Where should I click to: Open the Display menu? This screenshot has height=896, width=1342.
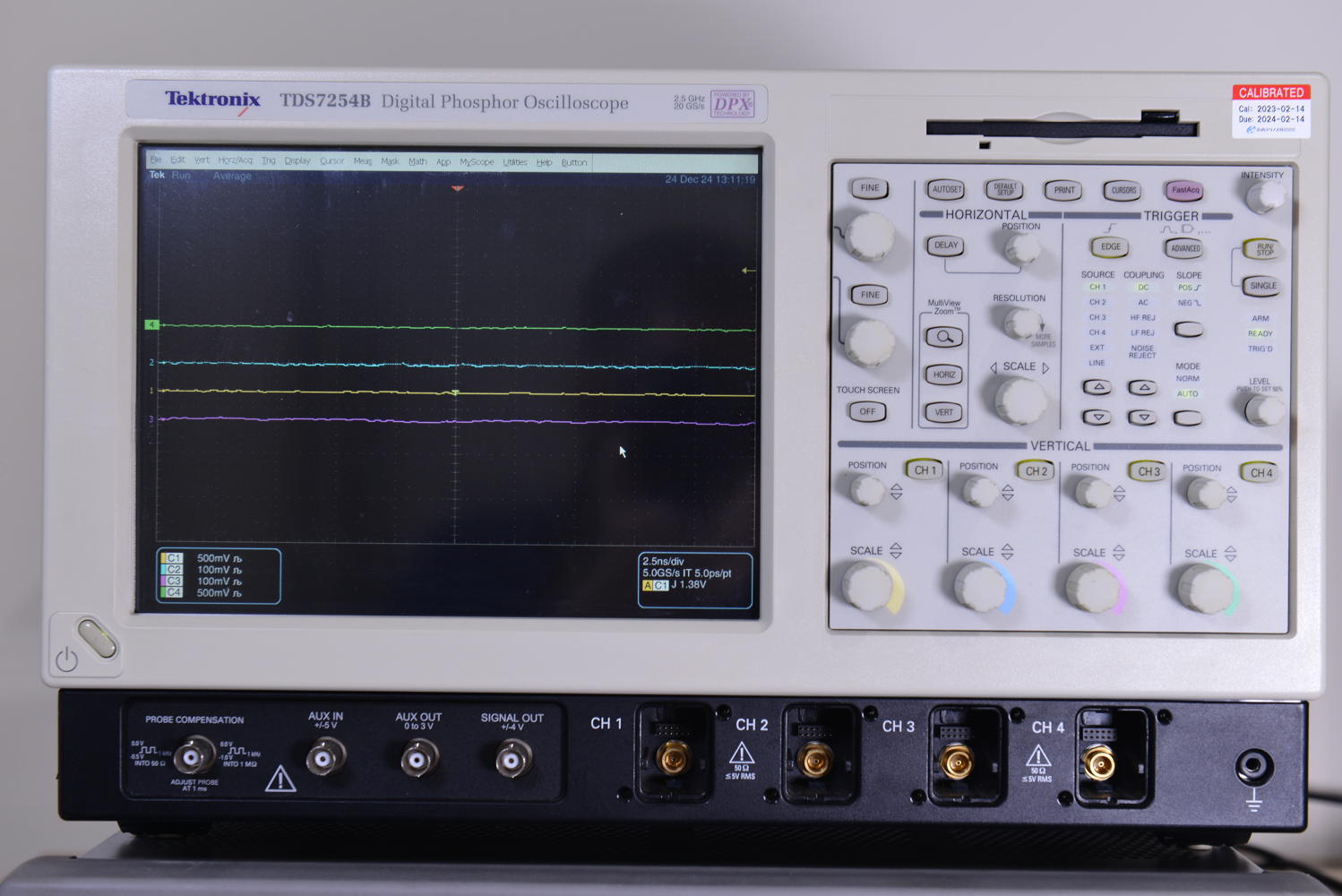click(x=297, y=161)
